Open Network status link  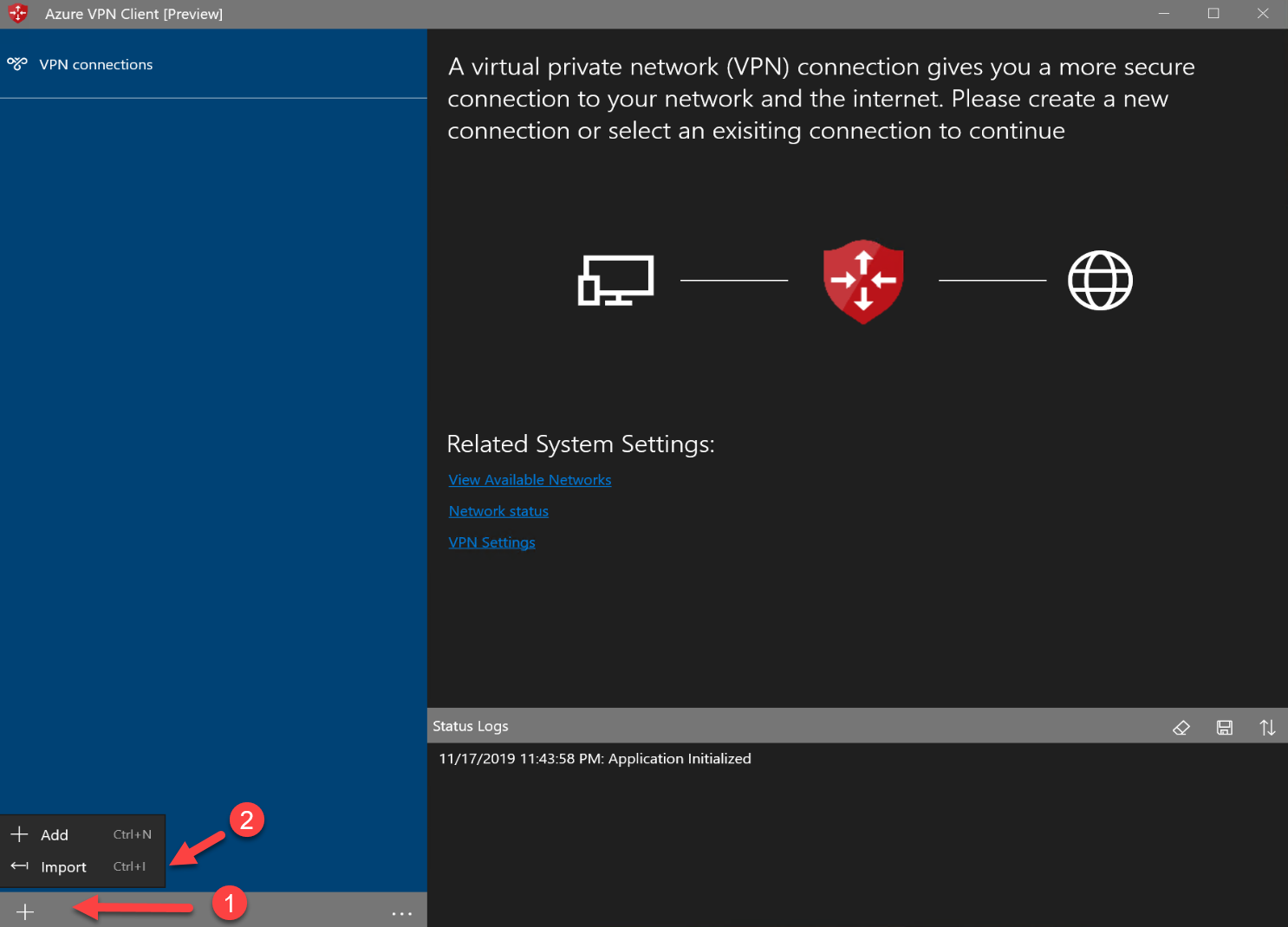[x=498, y=511]
